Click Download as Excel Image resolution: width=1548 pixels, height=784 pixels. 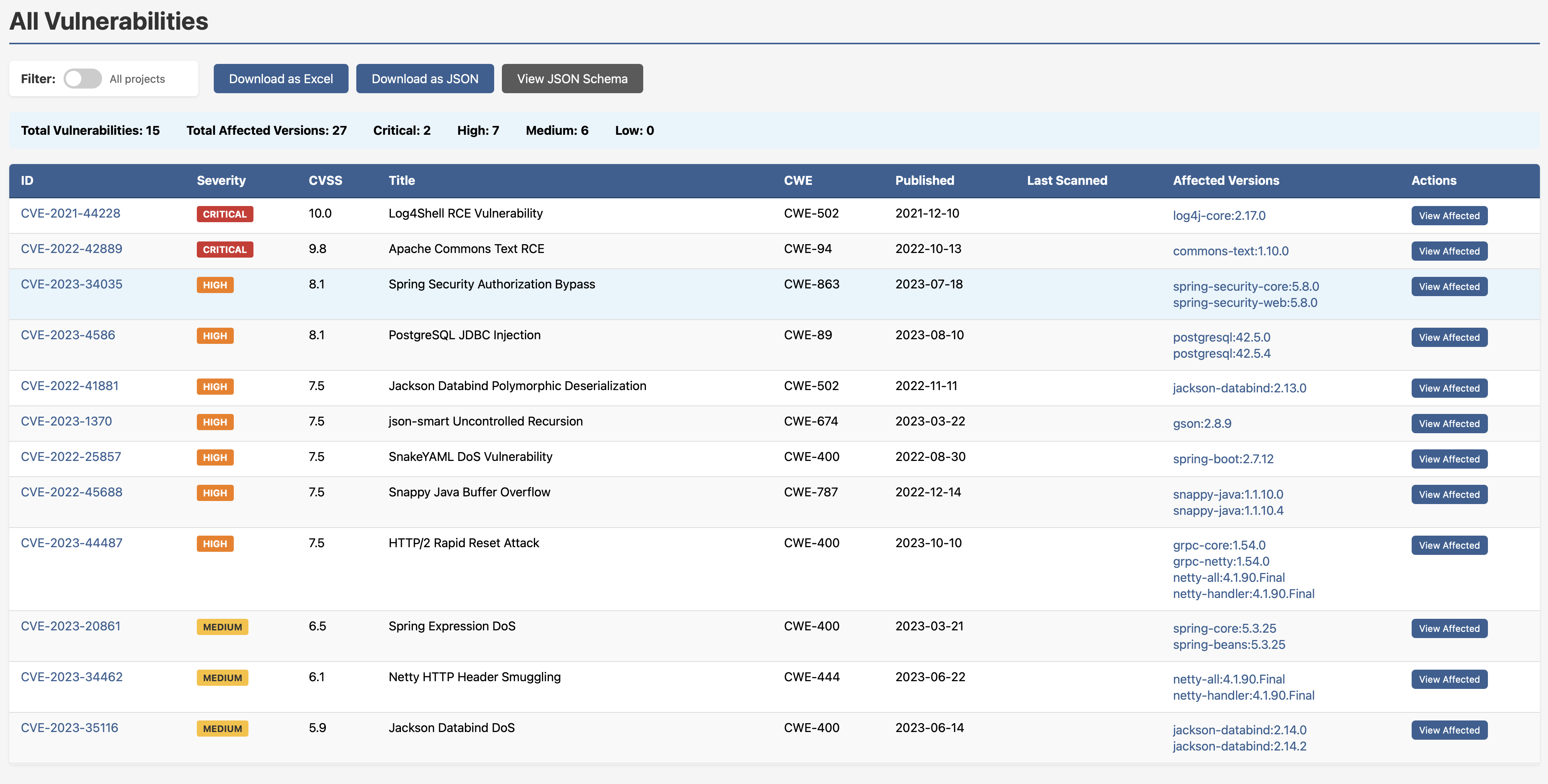[280, 78]
